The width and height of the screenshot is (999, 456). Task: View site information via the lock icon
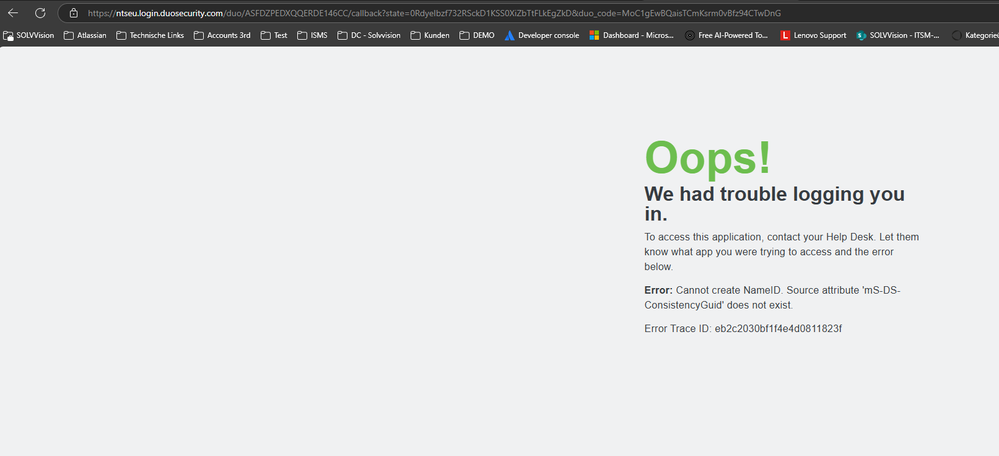tap(74, 13)
